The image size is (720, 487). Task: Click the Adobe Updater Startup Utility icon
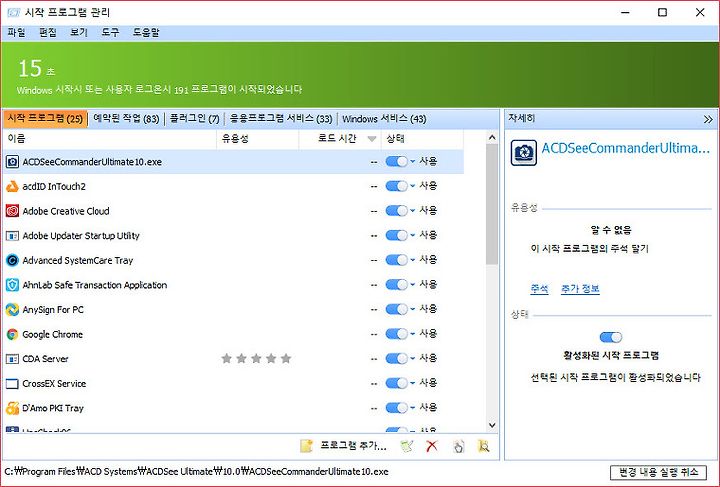tap(12, 236)
